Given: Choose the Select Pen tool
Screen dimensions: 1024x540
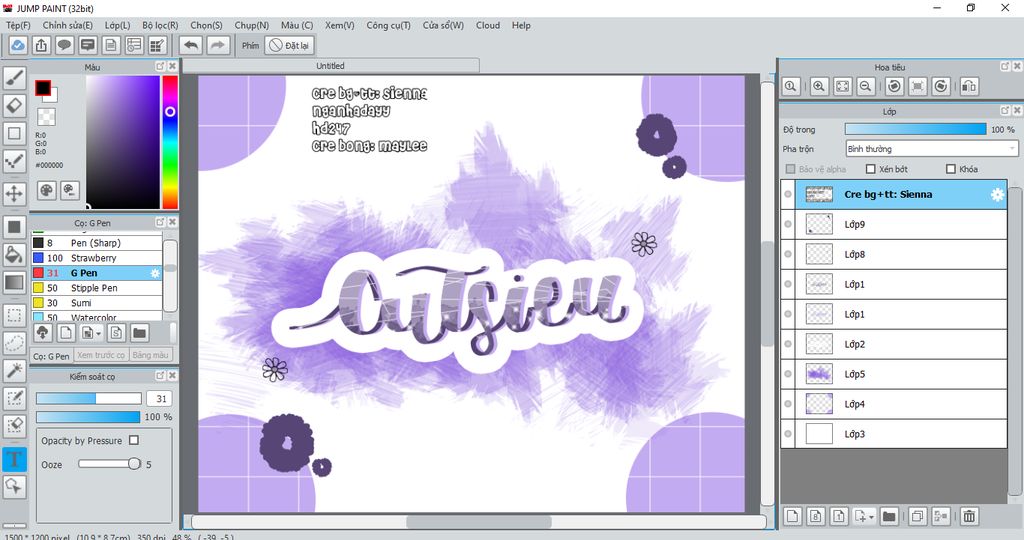Looking at the screenshot, I should (14, 398).
